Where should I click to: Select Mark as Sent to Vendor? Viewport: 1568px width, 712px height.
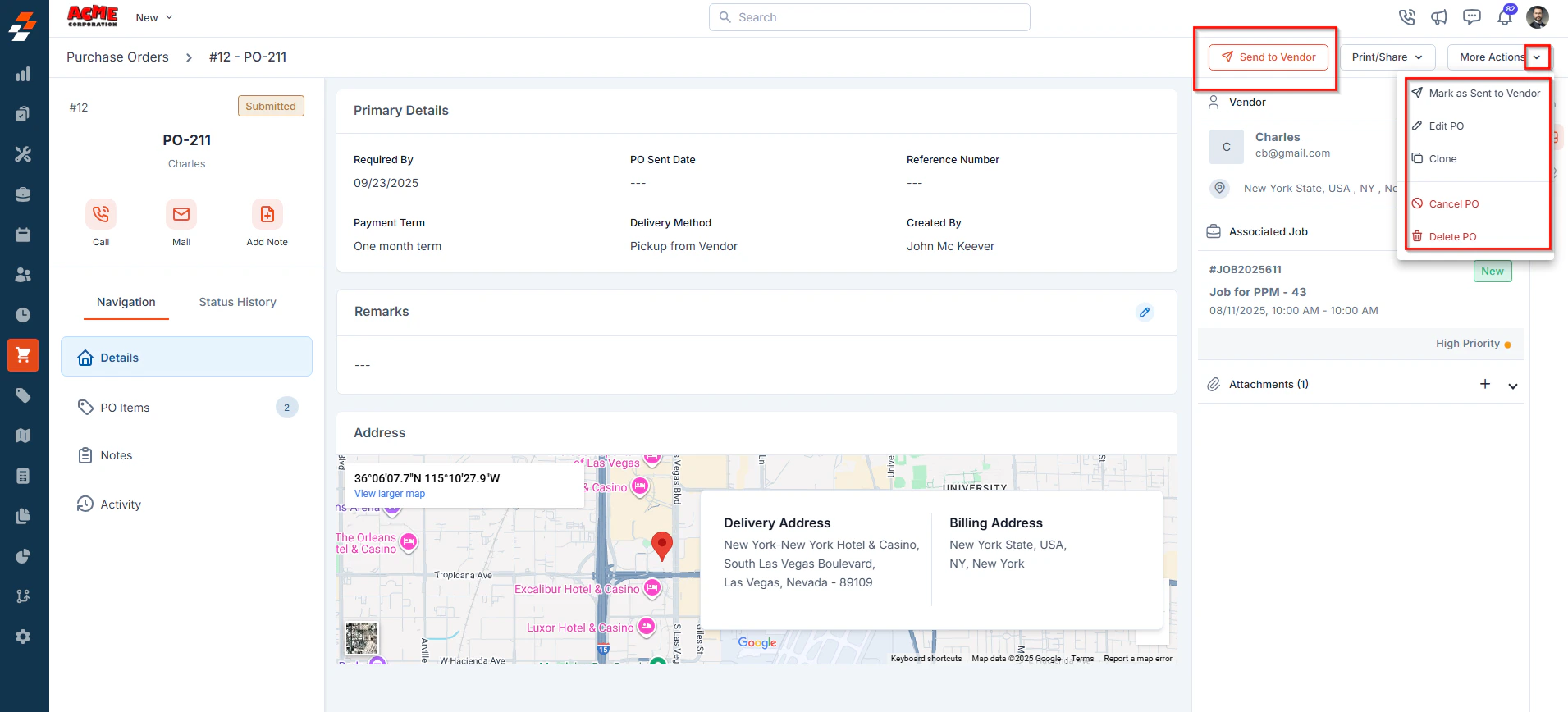pyautogui.click(x=1476, y=94)
